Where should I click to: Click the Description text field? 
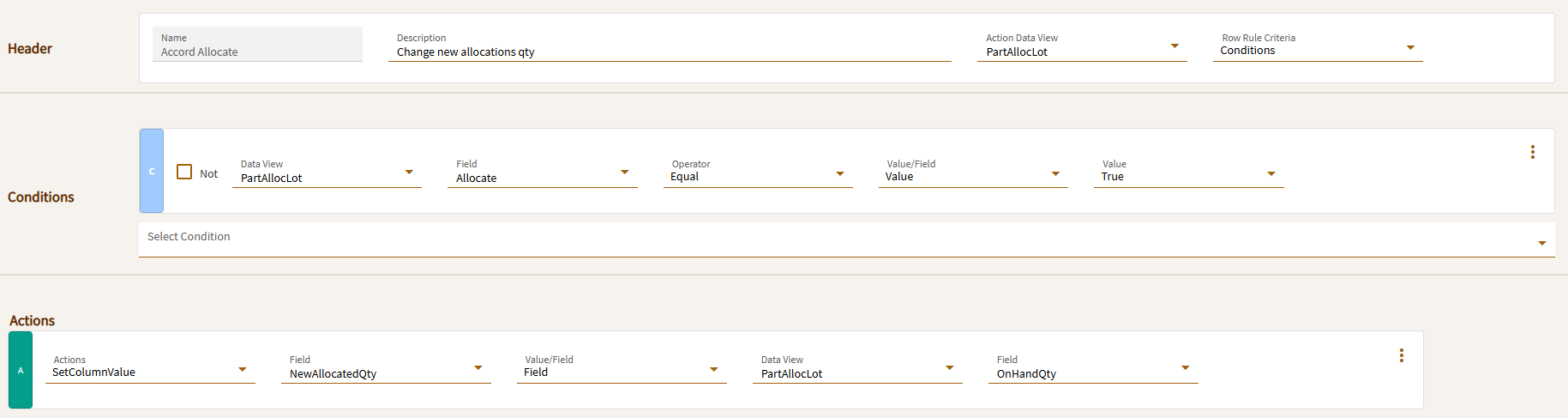669,51
